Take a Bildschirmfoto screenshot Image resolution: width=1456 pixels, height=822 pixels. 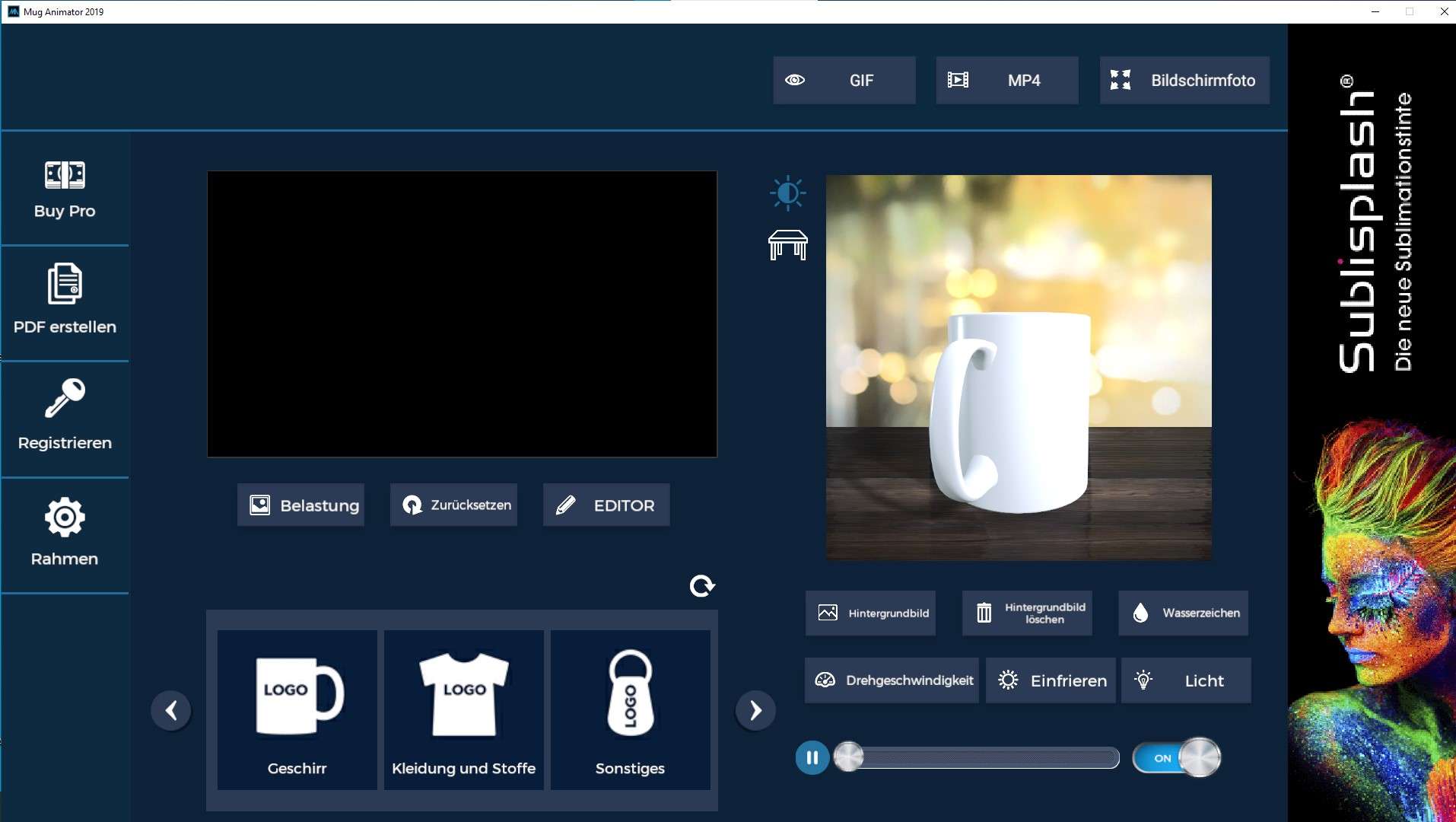tap(1184, 80)
